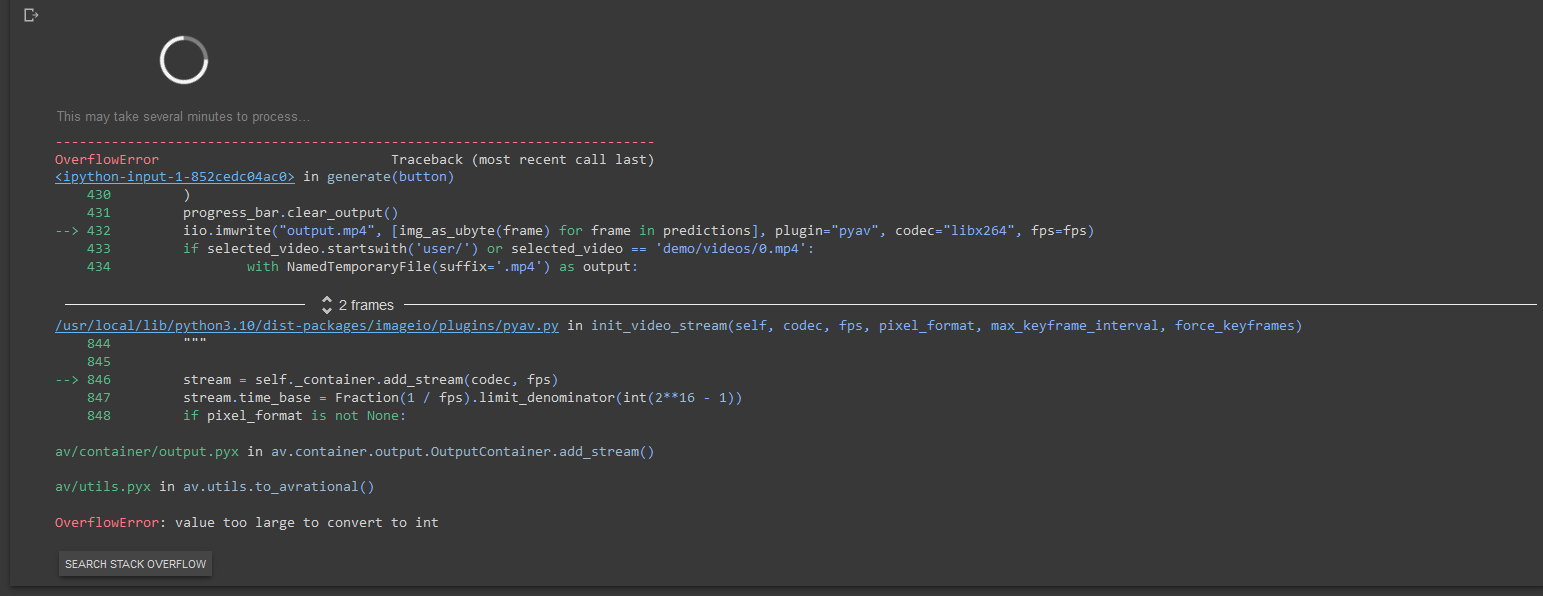Click the arrow marker at line 846
1543x596 pixels.
tap(69, 379)
